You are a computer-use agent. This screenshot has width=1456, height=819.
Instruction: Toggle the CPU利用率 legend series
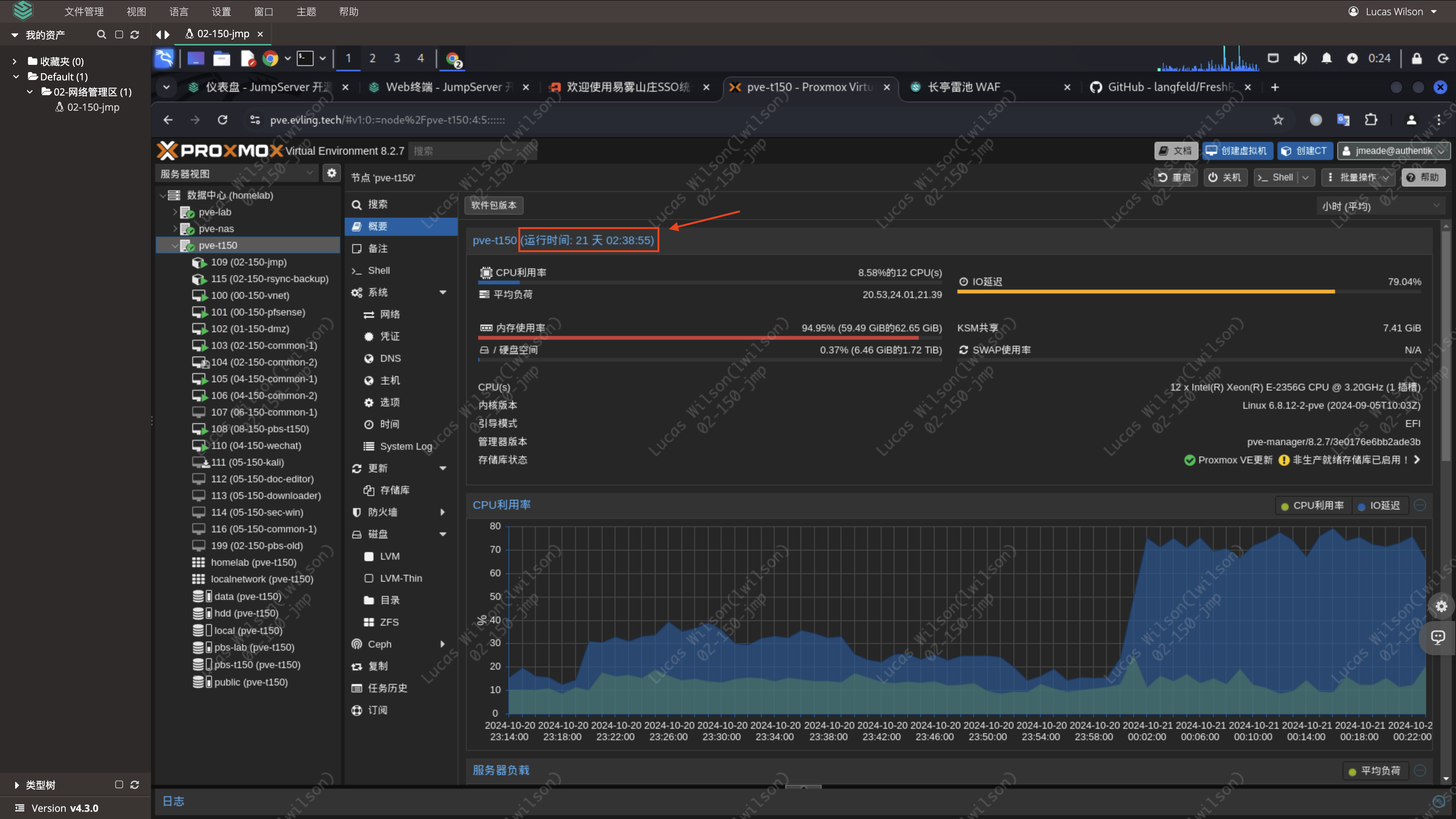pyautogui.click(x=1312, y=505)
